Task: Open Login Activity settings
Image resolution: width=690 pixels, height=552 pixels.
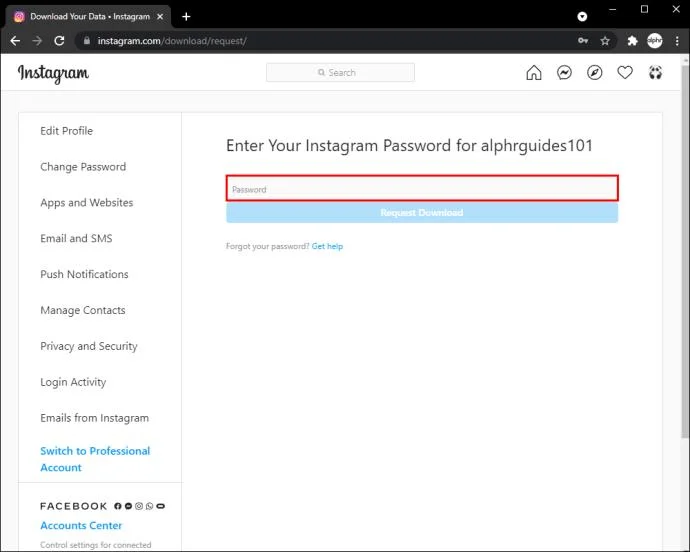Action: click(73, 382)
